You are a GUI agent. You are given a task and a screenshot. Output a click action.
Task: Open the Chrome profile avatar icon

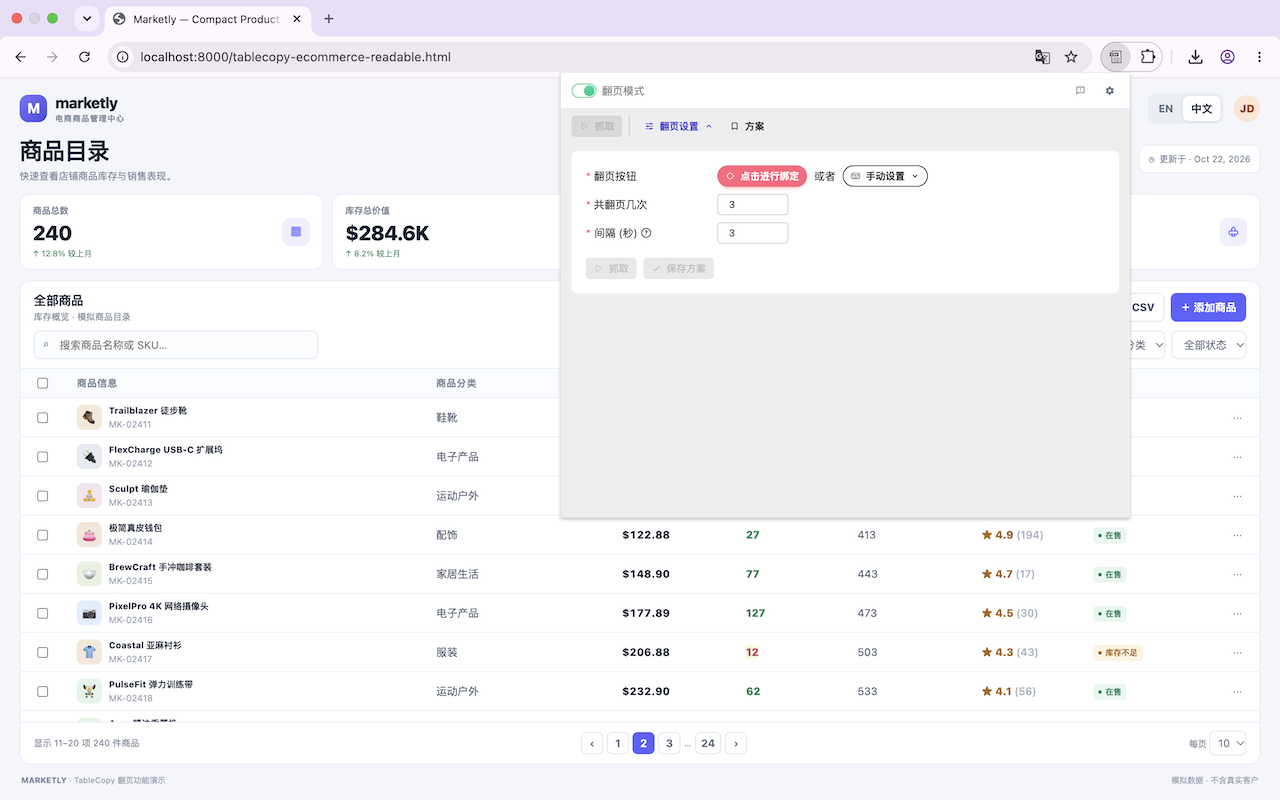1228,57
